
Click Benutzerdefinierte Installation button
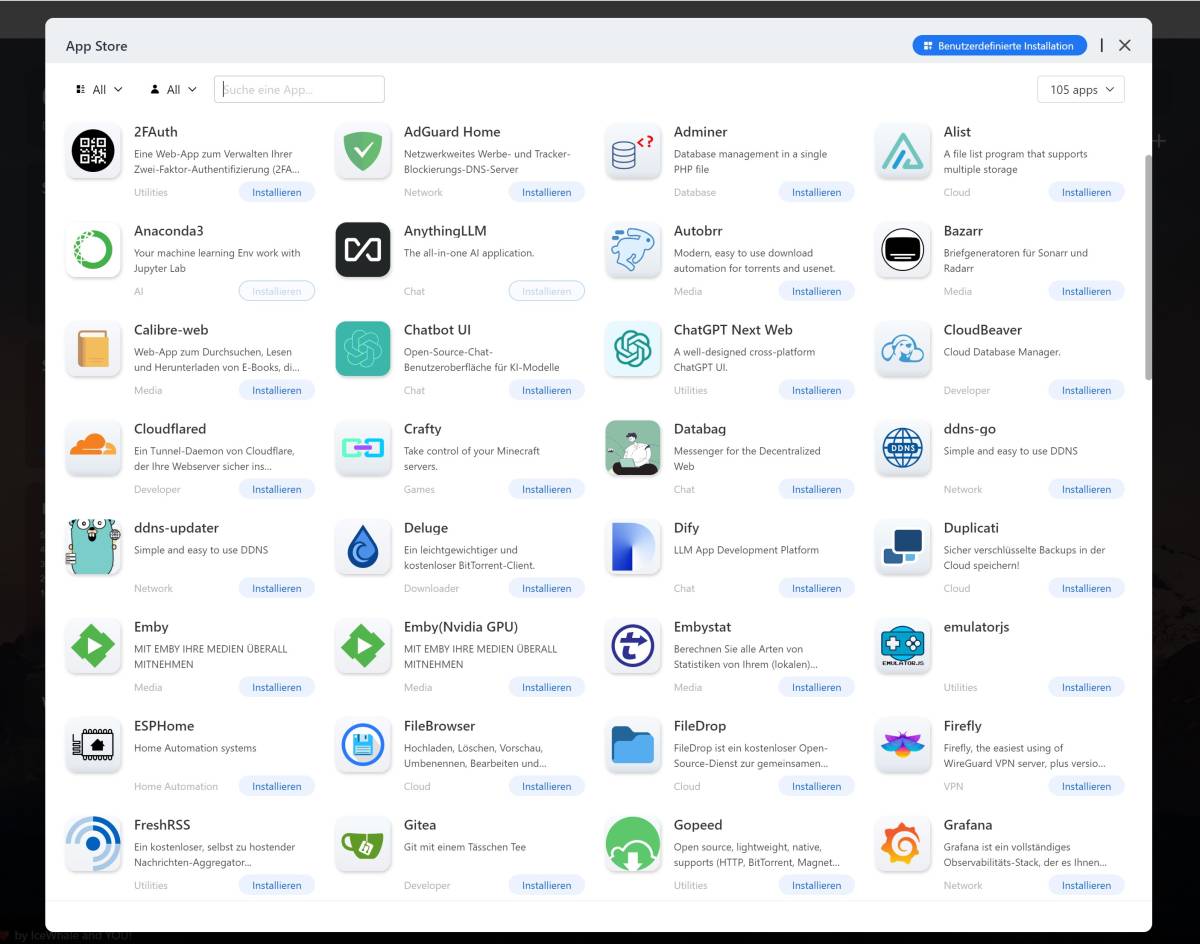tap(999, 46)
